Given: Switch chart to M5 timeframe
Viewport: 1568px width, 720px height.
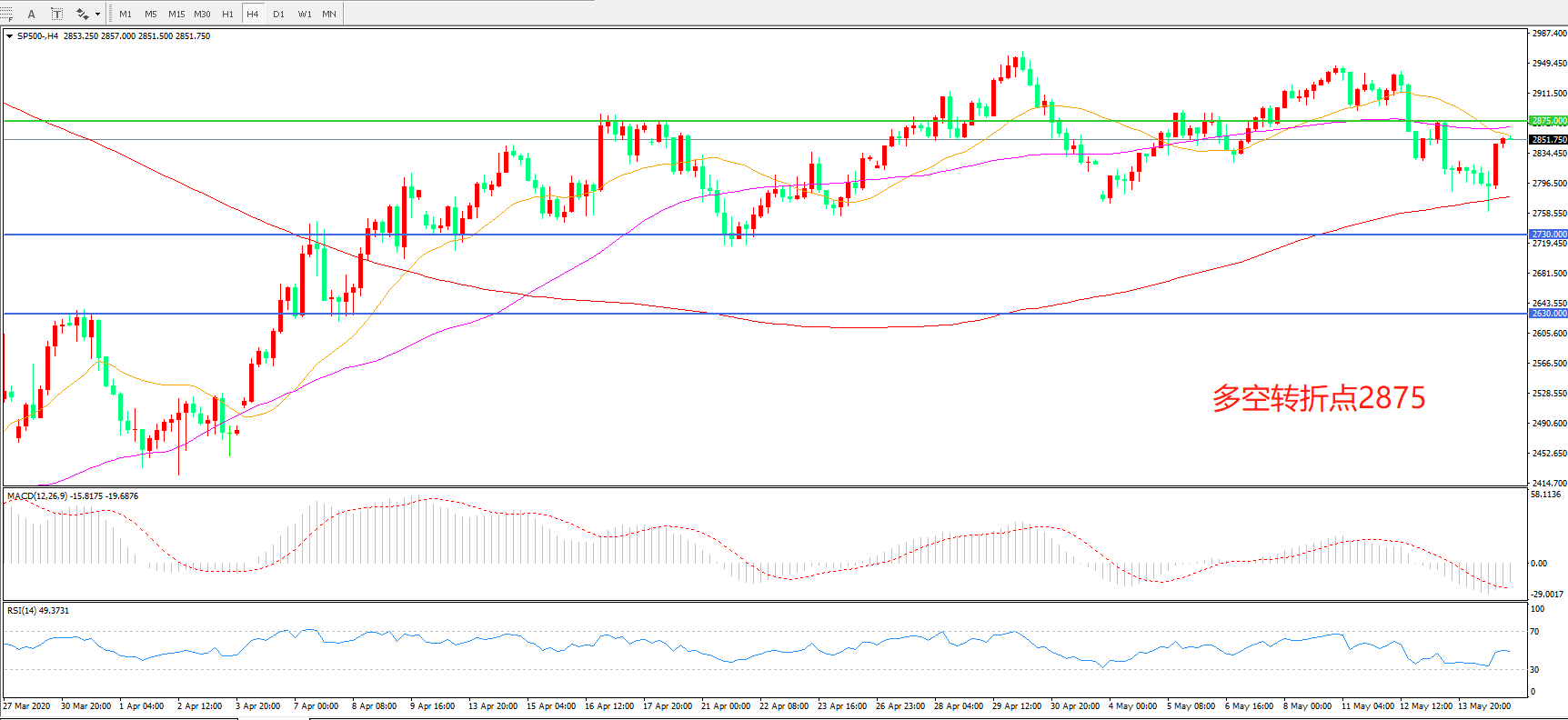Looking at the screenshot, I should click(x=150, y=14).
